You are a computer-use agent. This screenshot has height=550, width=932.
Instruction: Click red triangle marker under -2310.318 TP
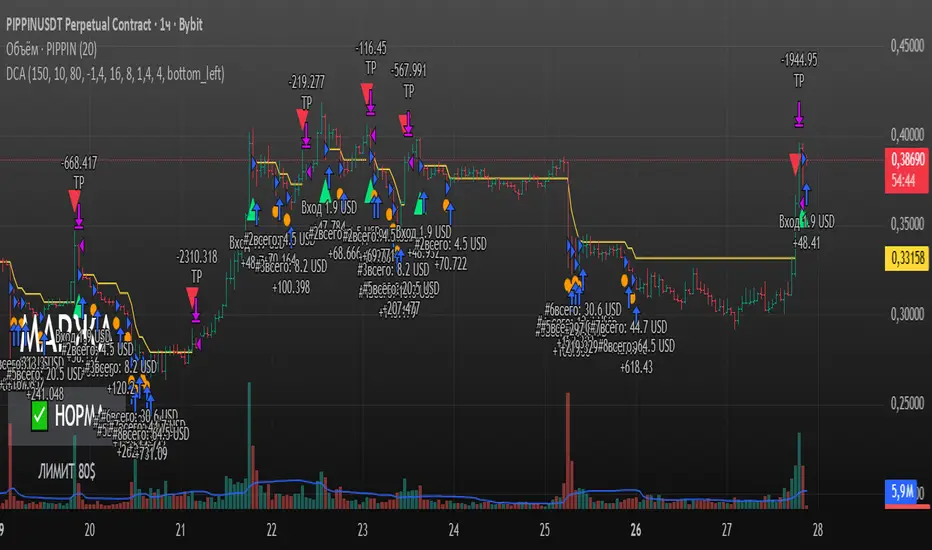click(192, 297)
